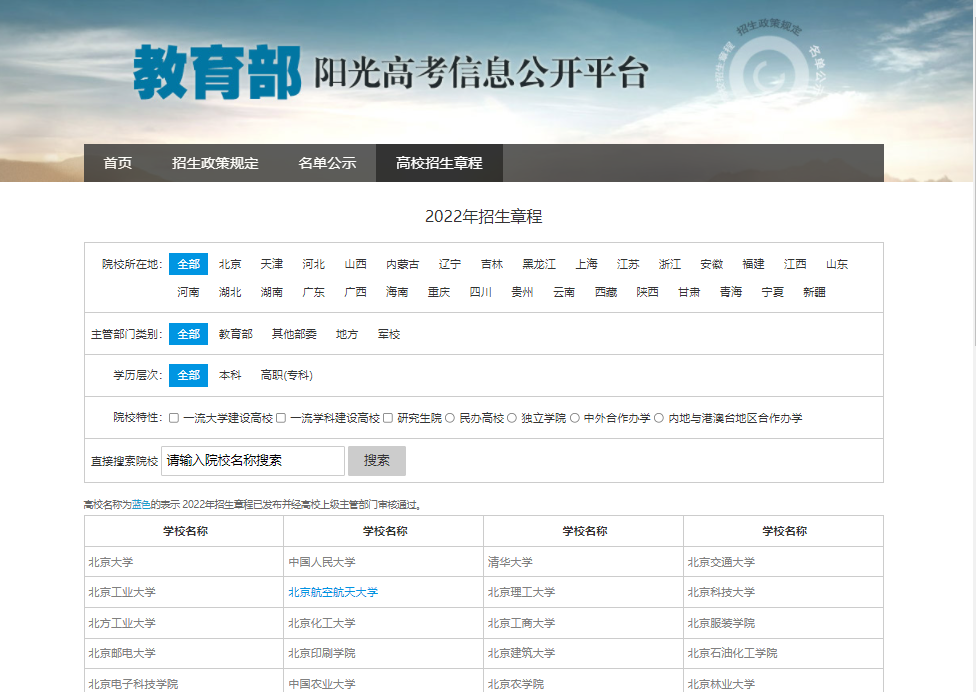Filter schools by 海南 region
The height and width of the screenshot is (692, 976).
tap(397, 292)
